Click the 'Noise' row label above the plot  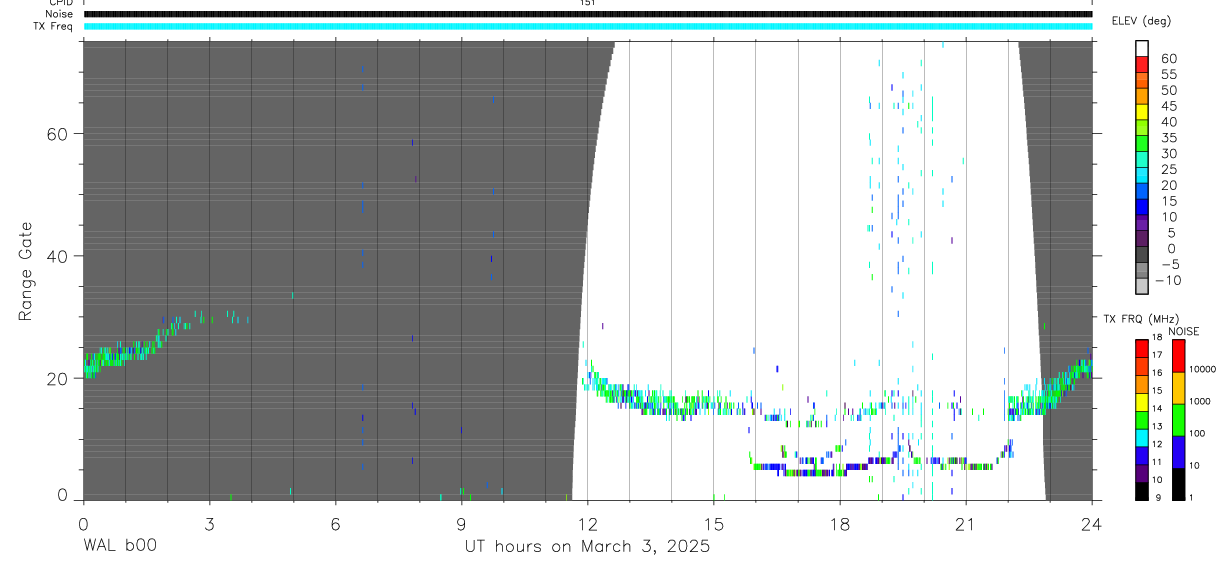coord(60,14)
